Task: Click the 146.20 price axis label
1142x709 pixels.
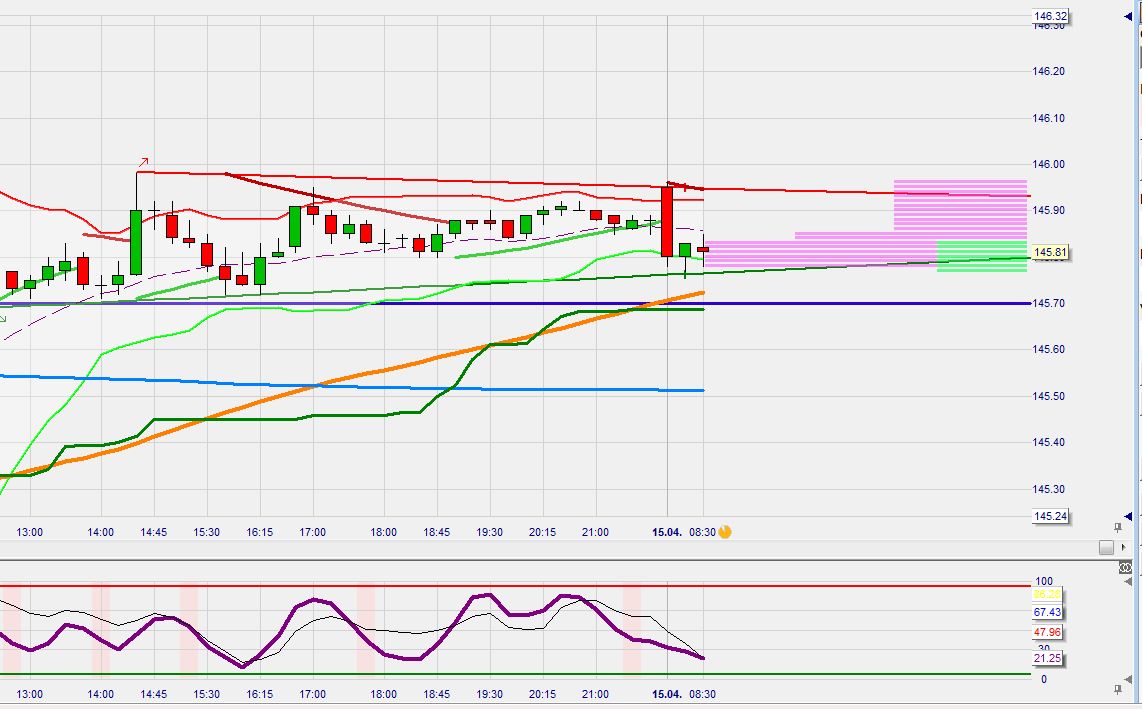Action: 1048,71
